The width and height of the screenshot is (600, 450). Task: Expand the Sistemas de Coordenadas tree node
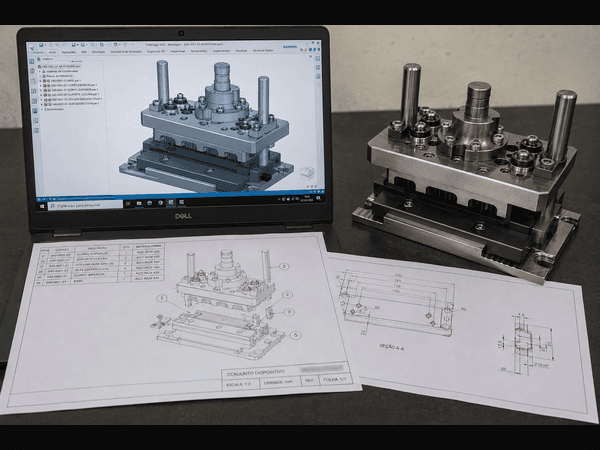coord(40,71)
